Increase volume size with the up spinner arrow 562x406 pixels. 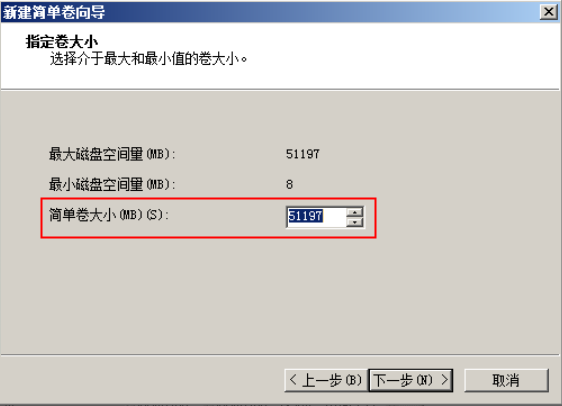pos(355,212)
